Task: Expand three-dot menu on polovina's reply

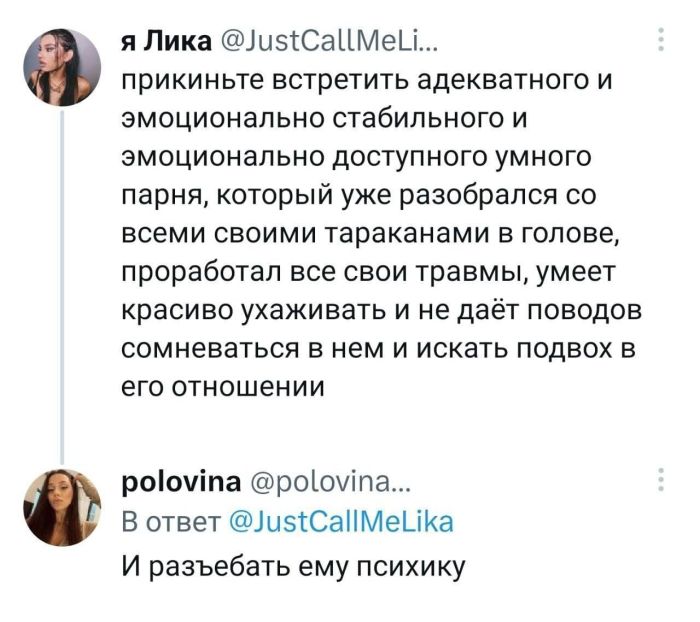Action: pos(660,481)
